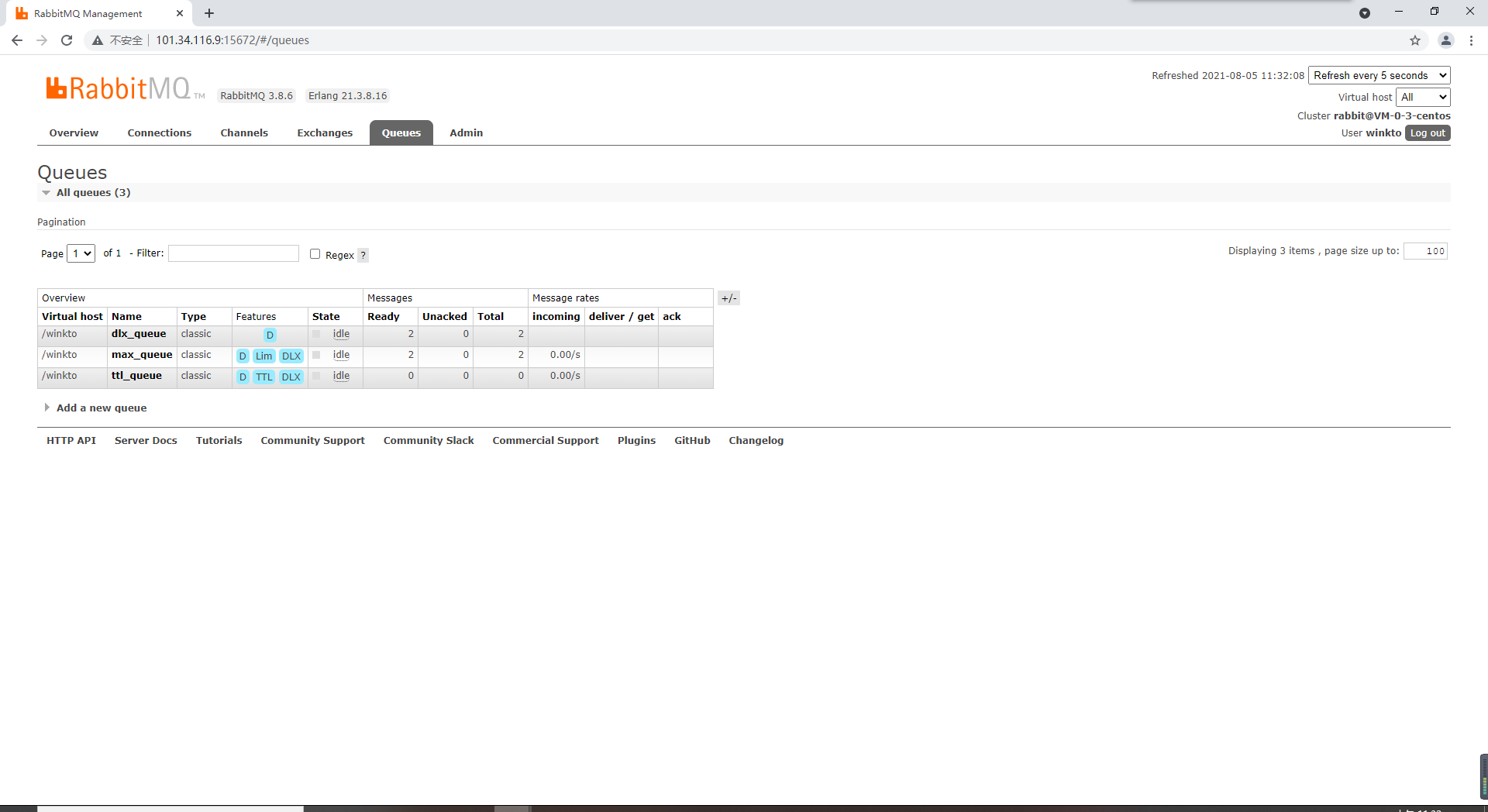Click the Lim feature tag of max_queue
The width and height of the screenshot is (1488, 812).
tap(264, 356)
